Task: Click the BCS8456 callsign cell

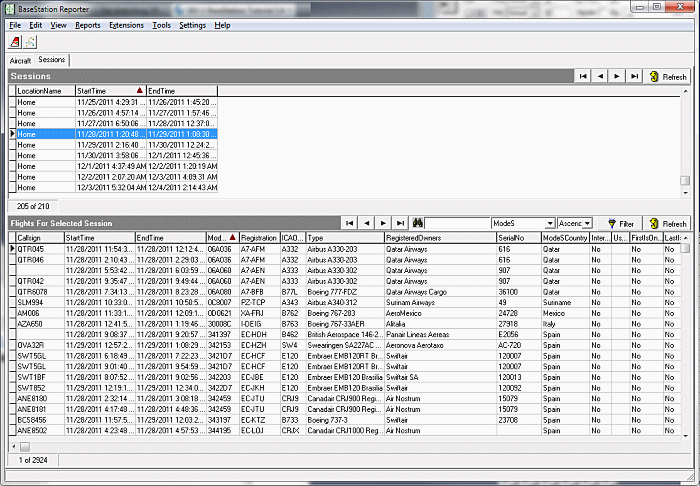Action: pyautogui.click(x=40, y=420)
